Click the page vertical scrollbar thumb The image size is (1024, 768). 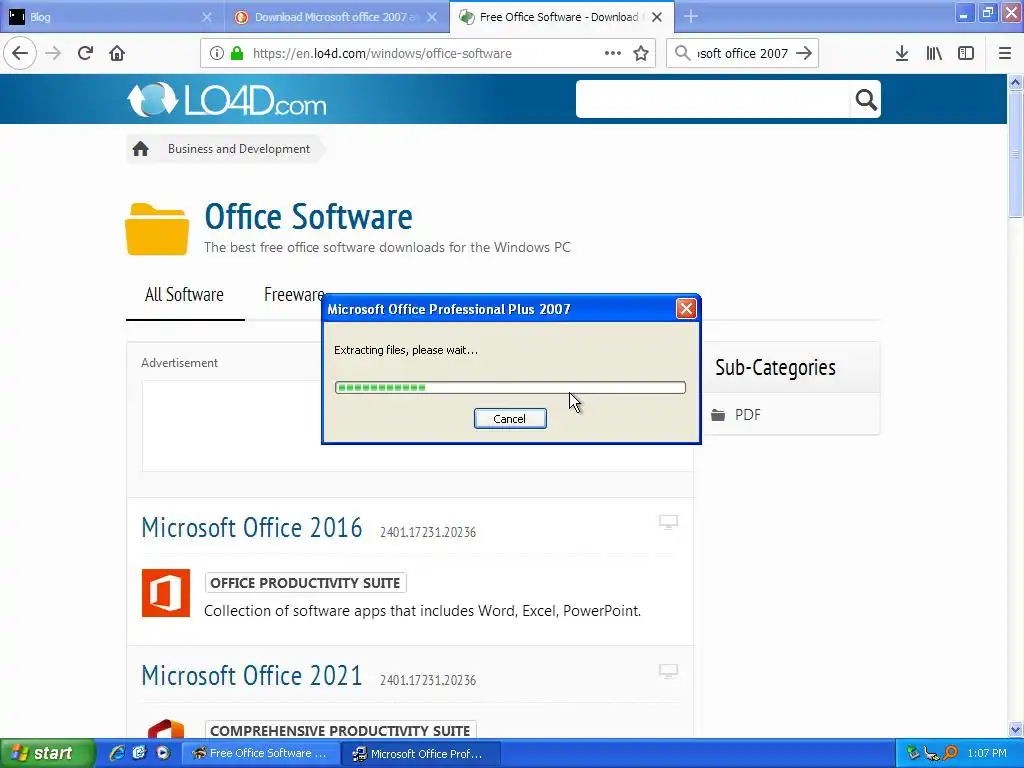coord(1015,154)
